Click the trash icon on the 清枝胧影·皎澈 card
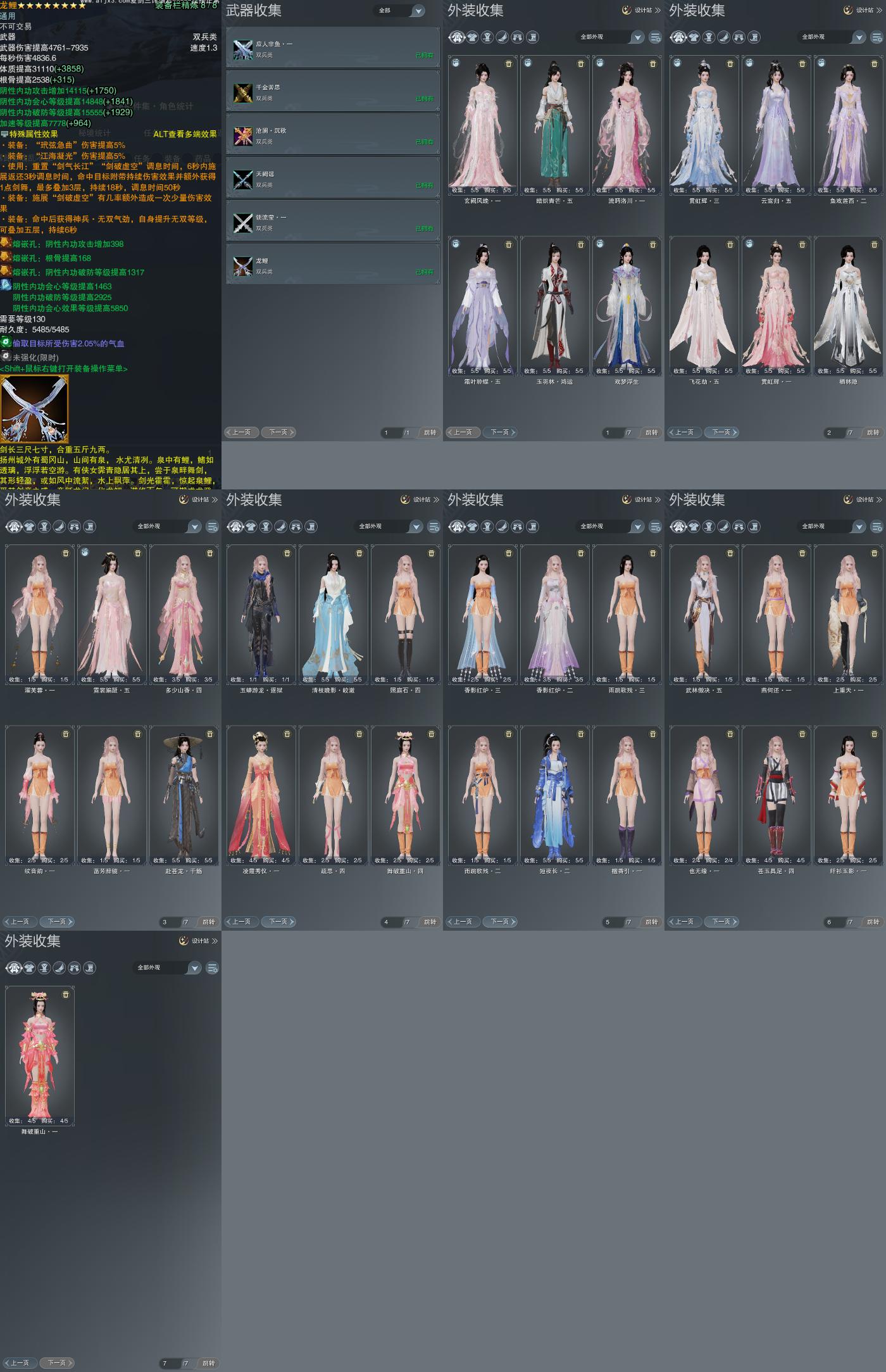This screenshot has height=1372, width=886. [x=359, y=553]
